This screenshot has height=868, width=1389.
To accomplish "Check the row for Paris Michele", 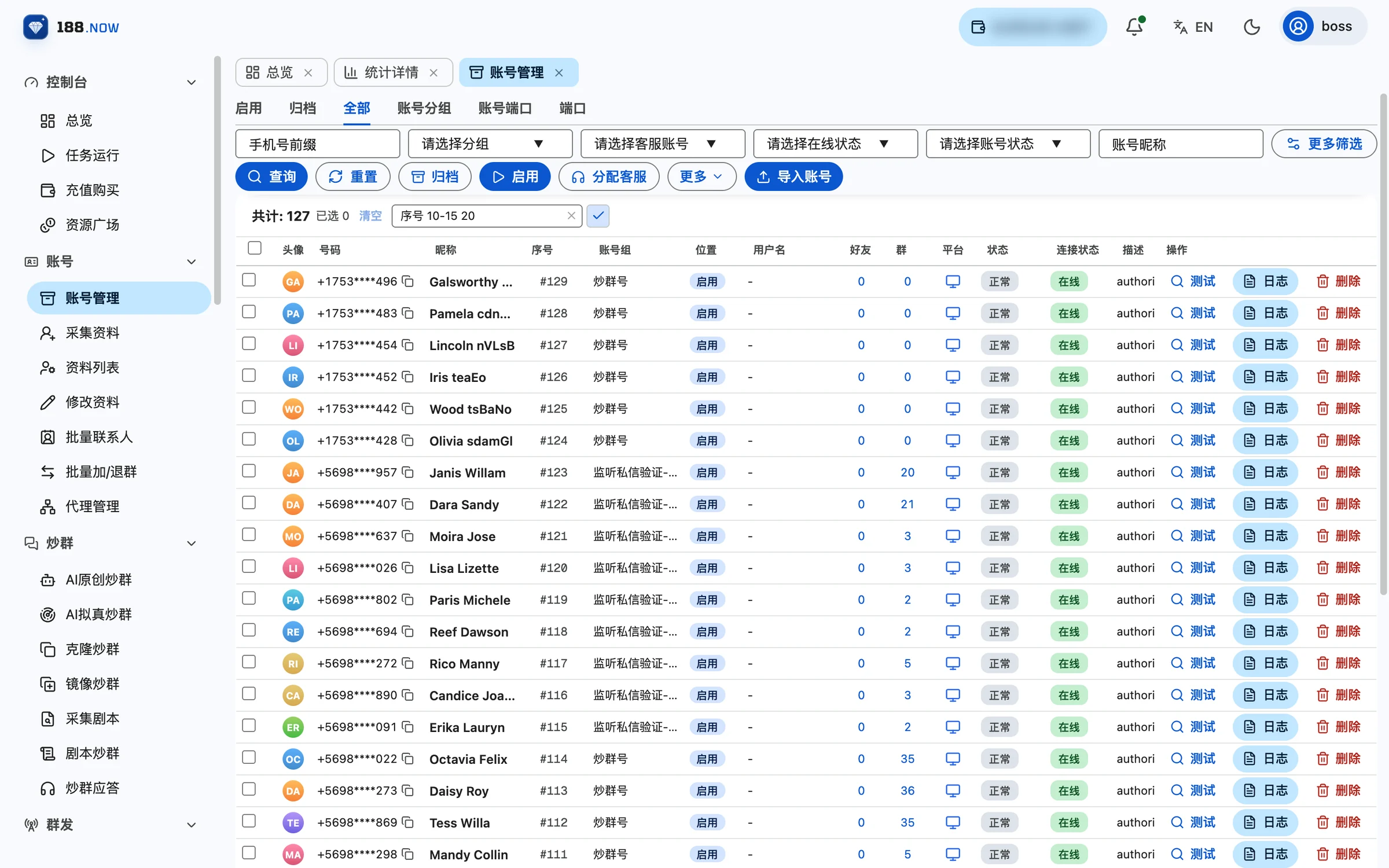I will (x=249, y=598).
